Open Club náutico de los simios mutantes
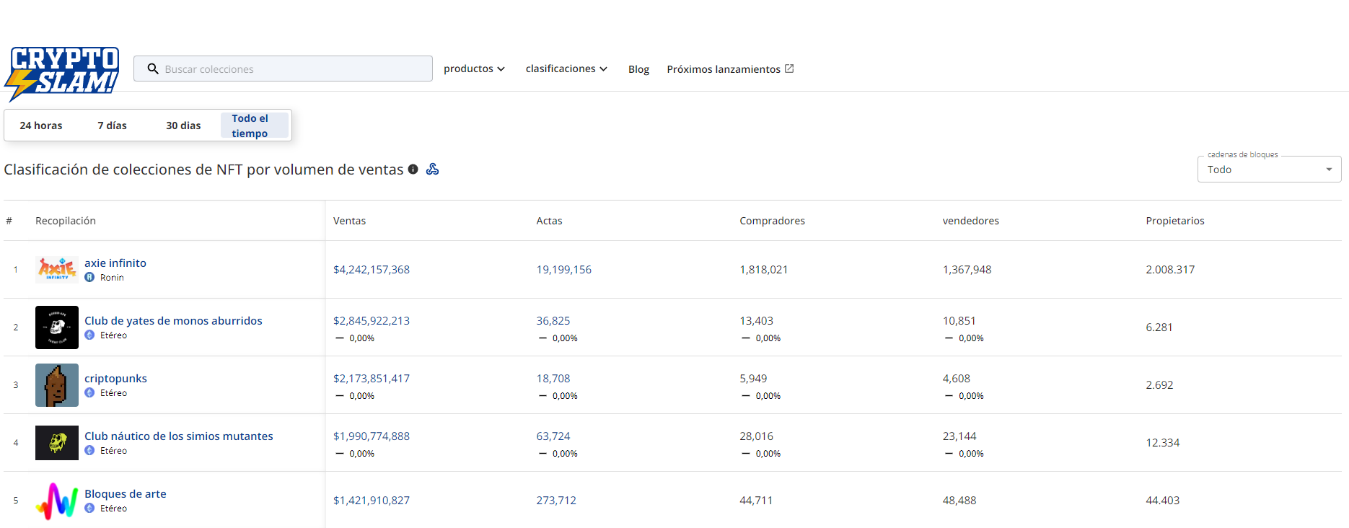This screenshot has width=1349, height=528. [178, 436]
